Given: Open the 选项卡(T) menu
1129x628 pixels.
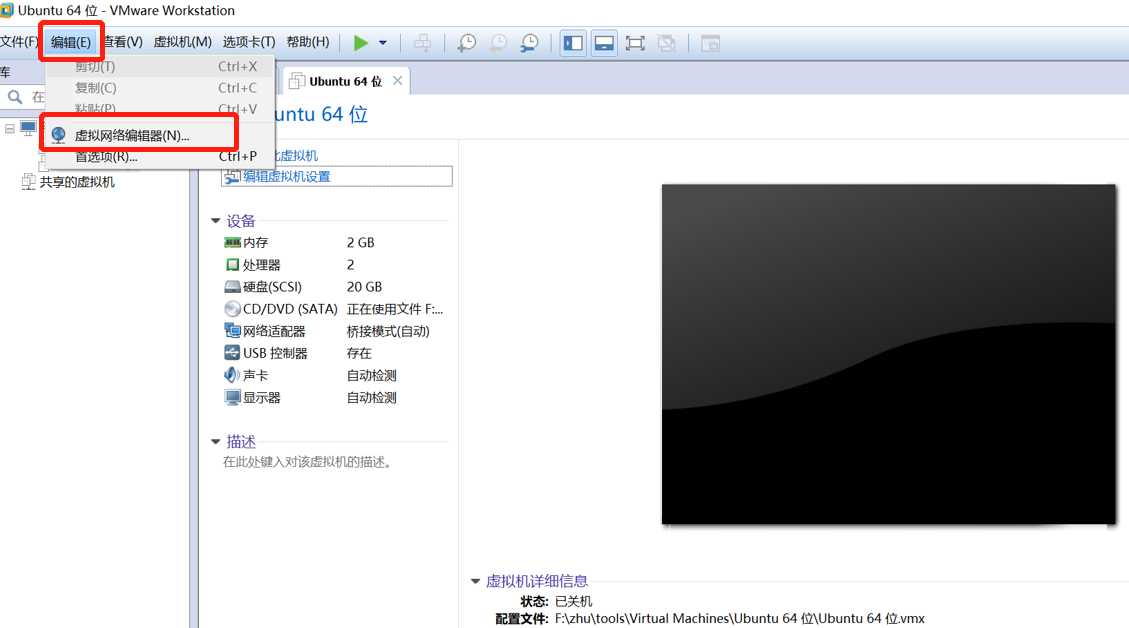Looking at the screenshot, I should 248,42.
